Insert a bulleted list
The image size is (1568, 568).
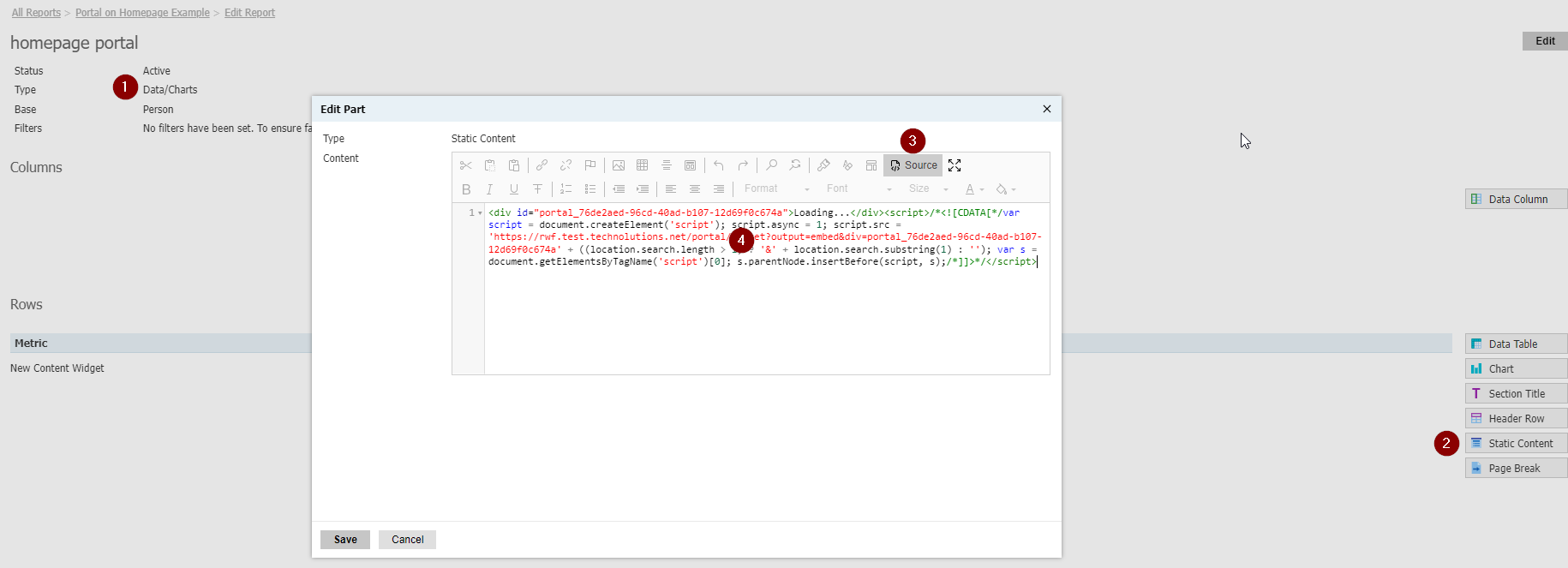[x=590, y=189]
